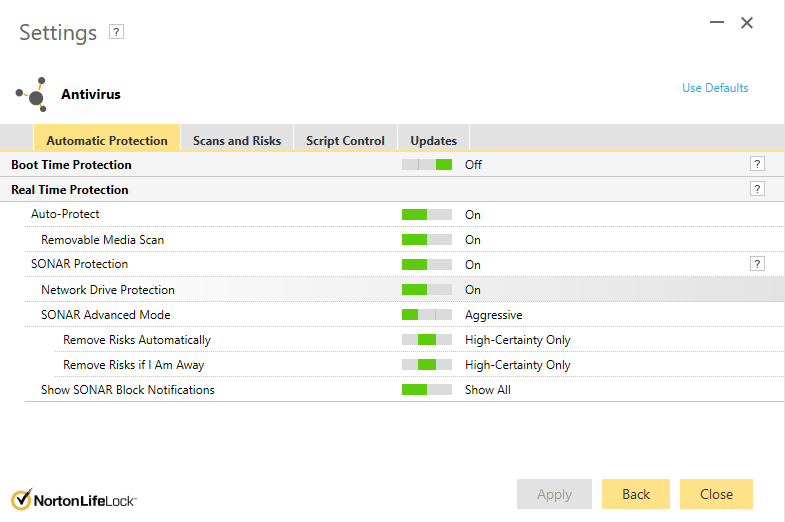This screenshot has width=785, height=522.
Task: Open help for SONAR Protection
Action: tap(757, 264)
